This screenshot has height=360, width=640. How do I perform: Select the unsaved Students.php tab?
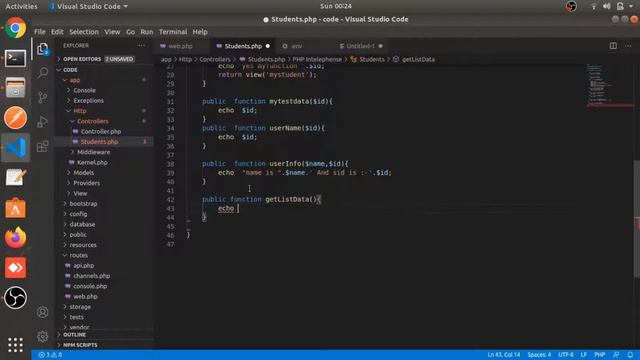tap(243, 46)
